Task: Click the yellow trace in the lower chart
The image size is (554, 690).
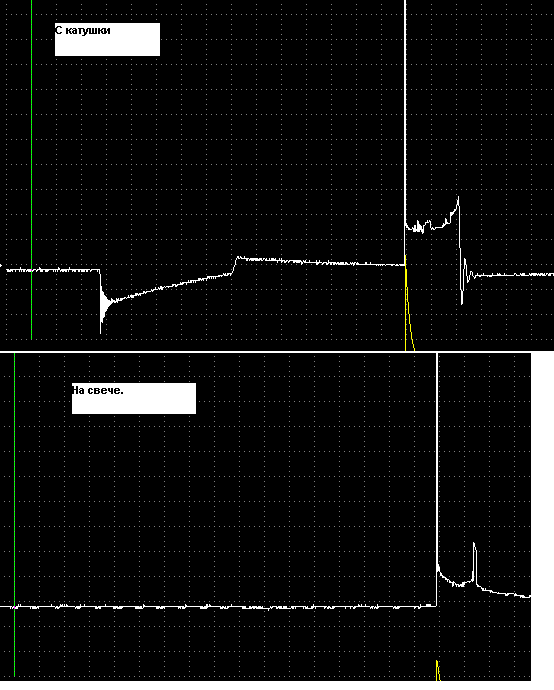Action: [x=438, y=670]
